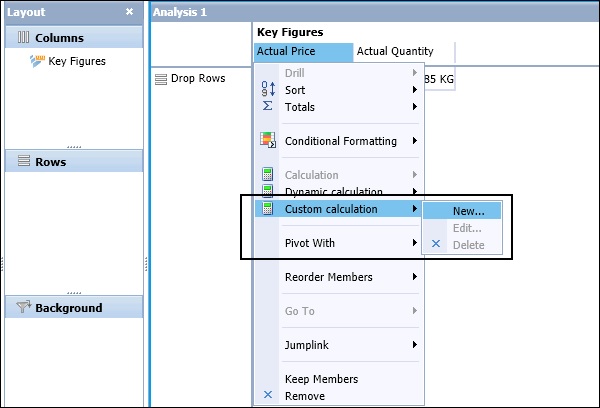Click the Background filter funnel icon
This screenshot has width=600, height=408.
click(x=24, y=308)
